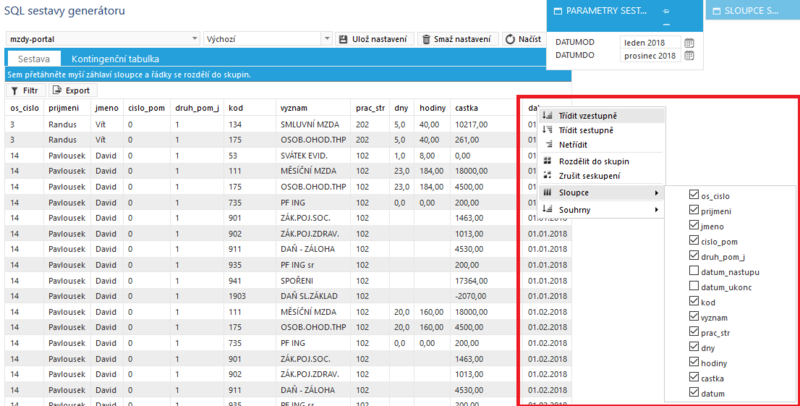Viewport: 800px width, 406px height.
Task: Uncheck the druh_pom_j column checkbox
Action: tap(693, 255)
